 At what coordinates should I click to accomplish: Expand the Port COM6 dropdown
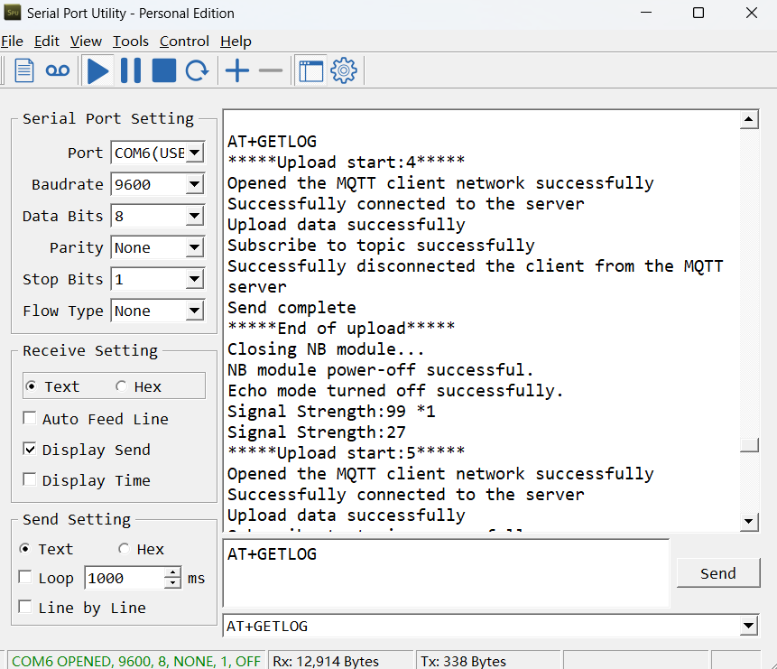195,153
